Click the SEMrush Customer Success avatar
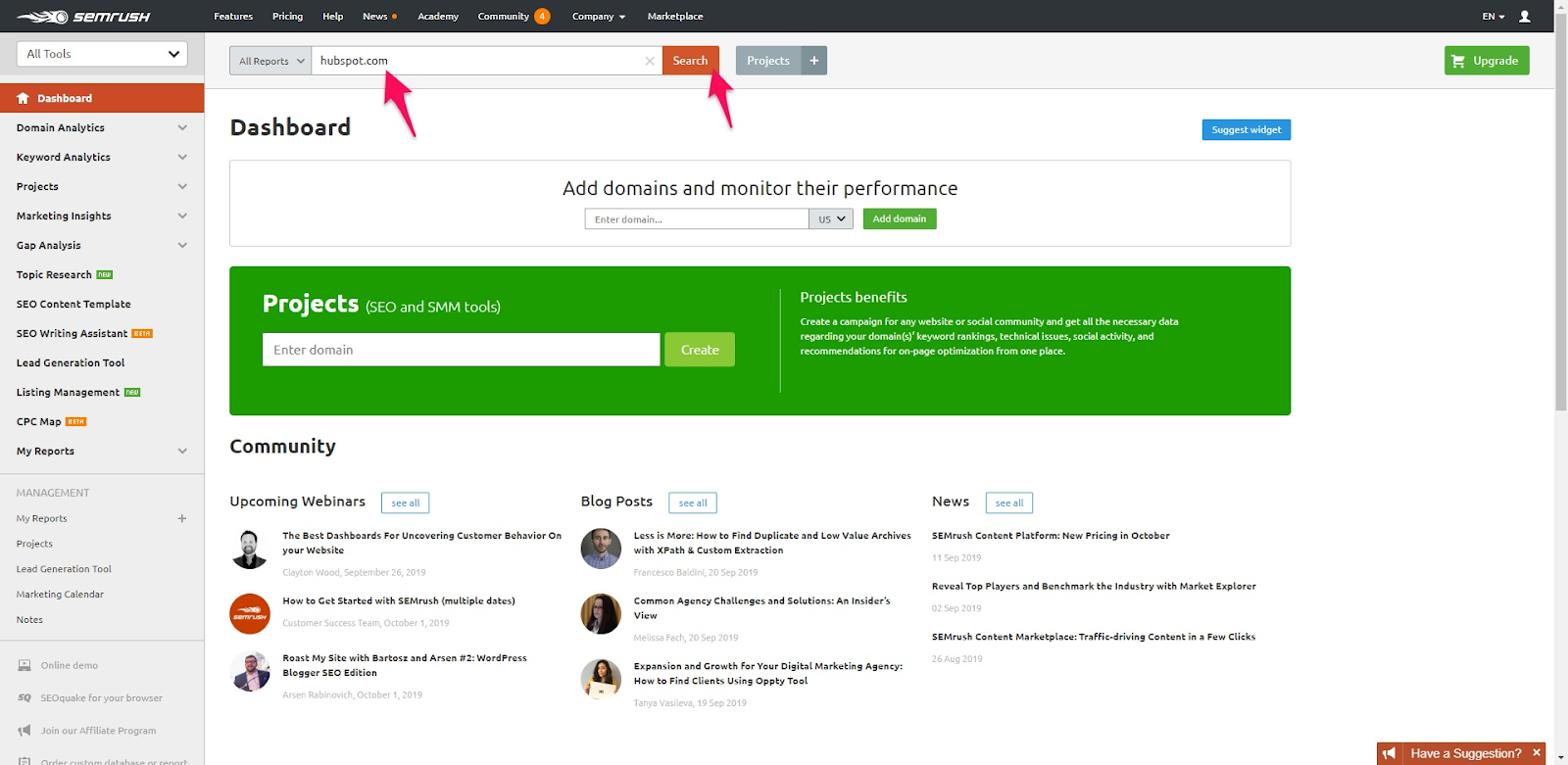1568x765 pixels. (x=250, y=614)
